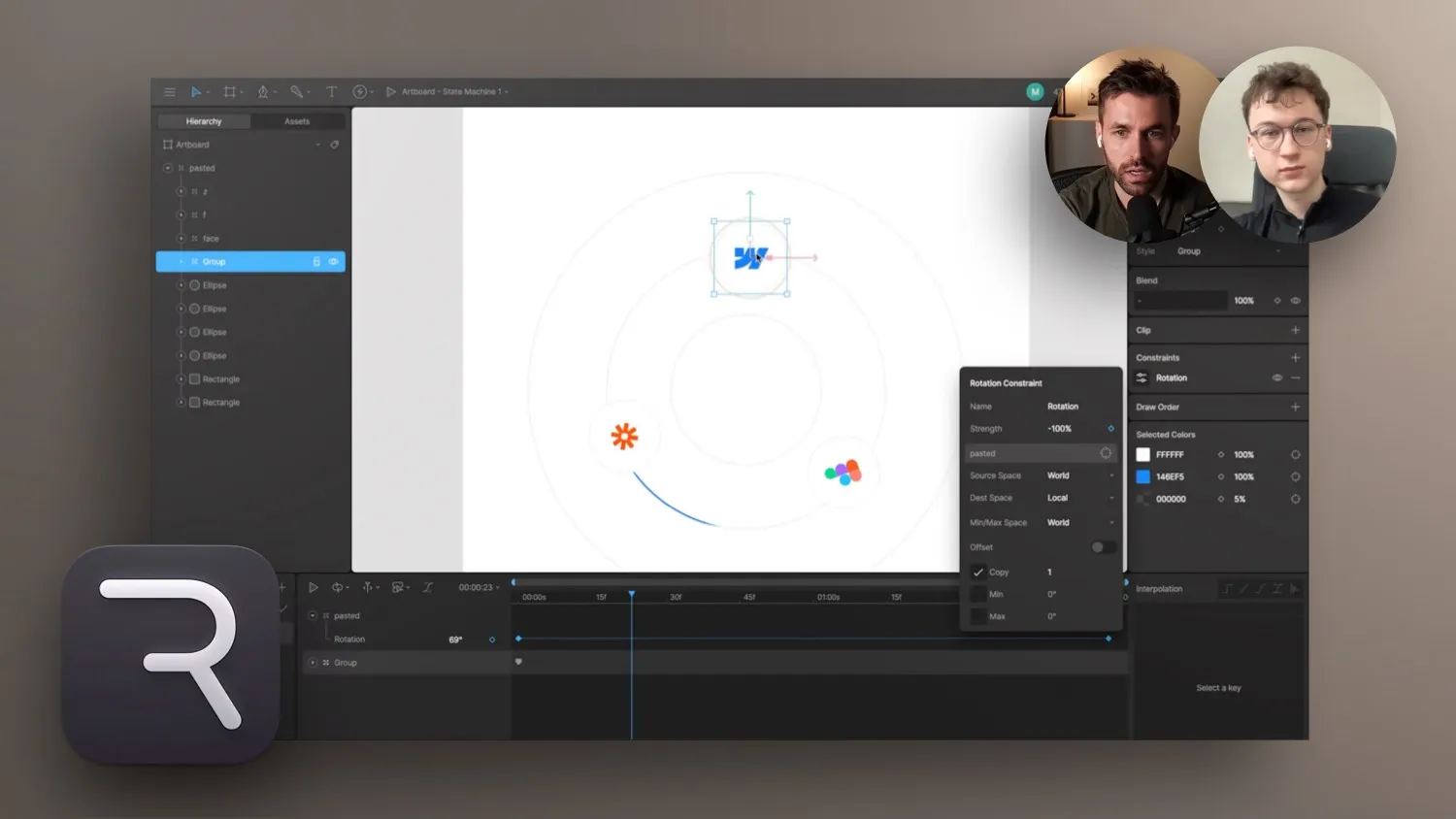
Task: Key the 146EF5 color diamond
Action: (1221, 477)
